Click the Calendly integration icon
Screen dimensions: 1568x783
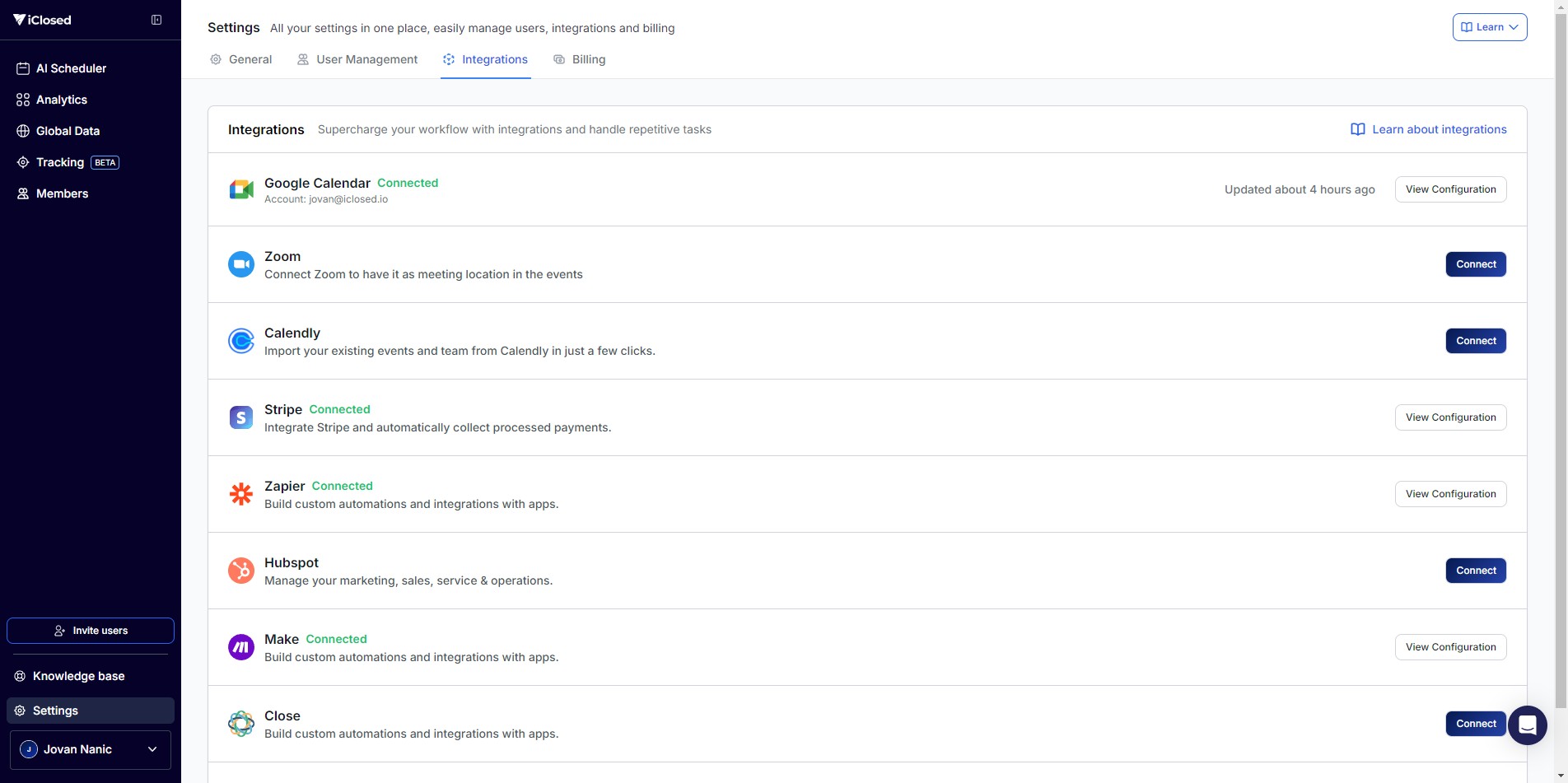pos(241,341)
